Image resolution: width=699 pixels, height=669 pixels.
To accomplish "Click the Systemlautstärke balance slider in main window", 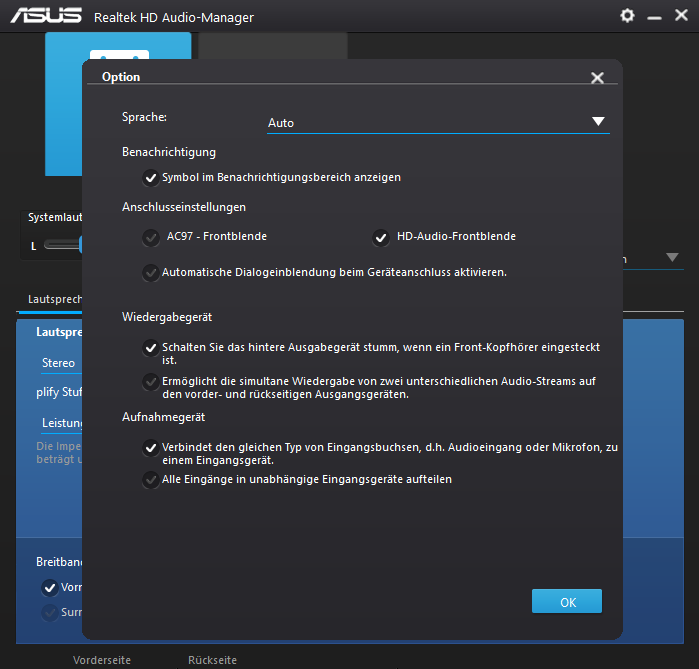I will pos(62,245).
